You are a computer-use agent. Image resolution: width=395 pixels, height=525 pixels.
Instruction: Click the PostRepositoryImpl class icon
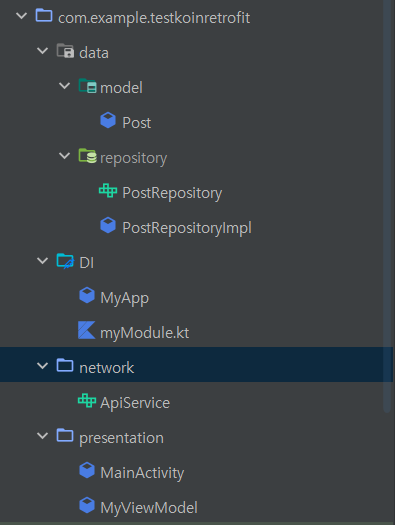coord(108,225)
